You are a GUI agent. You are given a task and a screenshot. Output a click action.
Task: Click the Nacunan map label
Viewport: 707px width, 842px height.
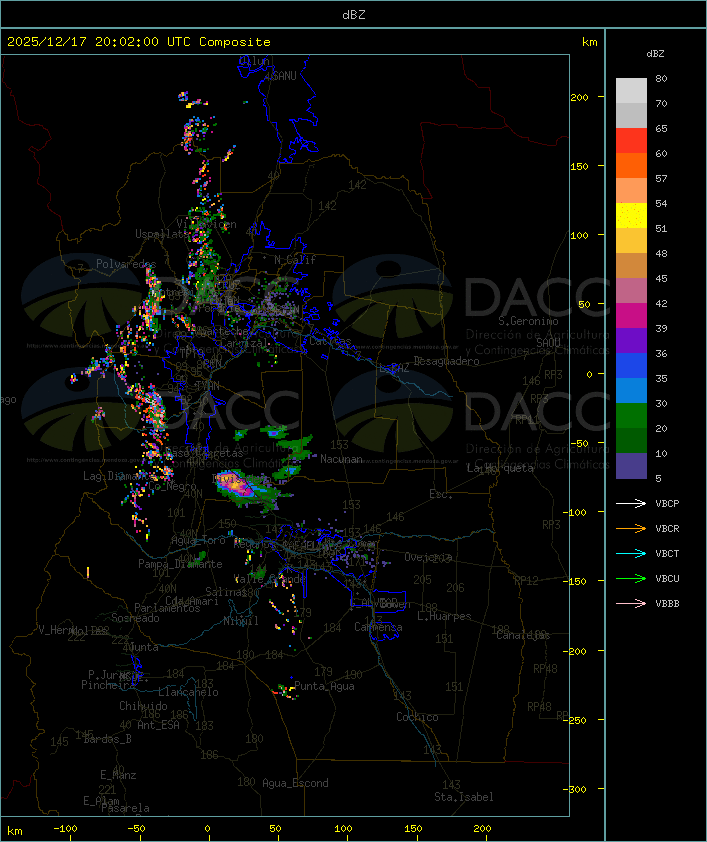pos(341,459)
